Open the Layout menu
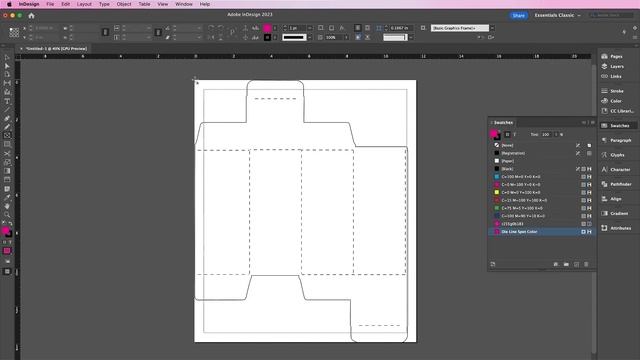The width and height of the screenshot is (640, 360). [x=84, y=4]
